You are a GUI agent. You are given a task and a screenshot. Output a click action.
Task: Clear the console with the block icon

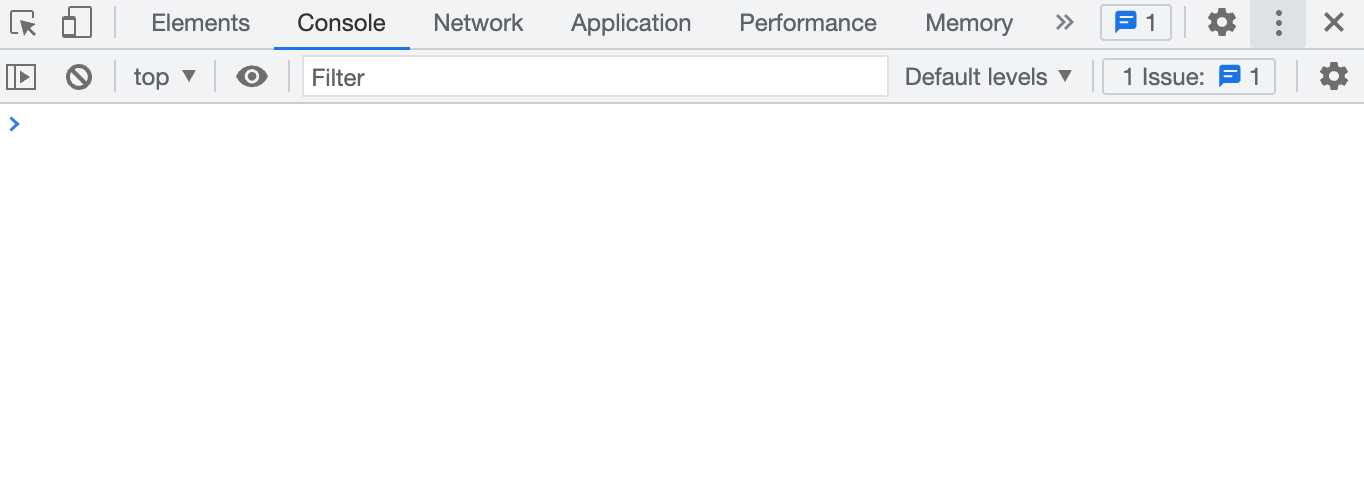tap(79, 77)
